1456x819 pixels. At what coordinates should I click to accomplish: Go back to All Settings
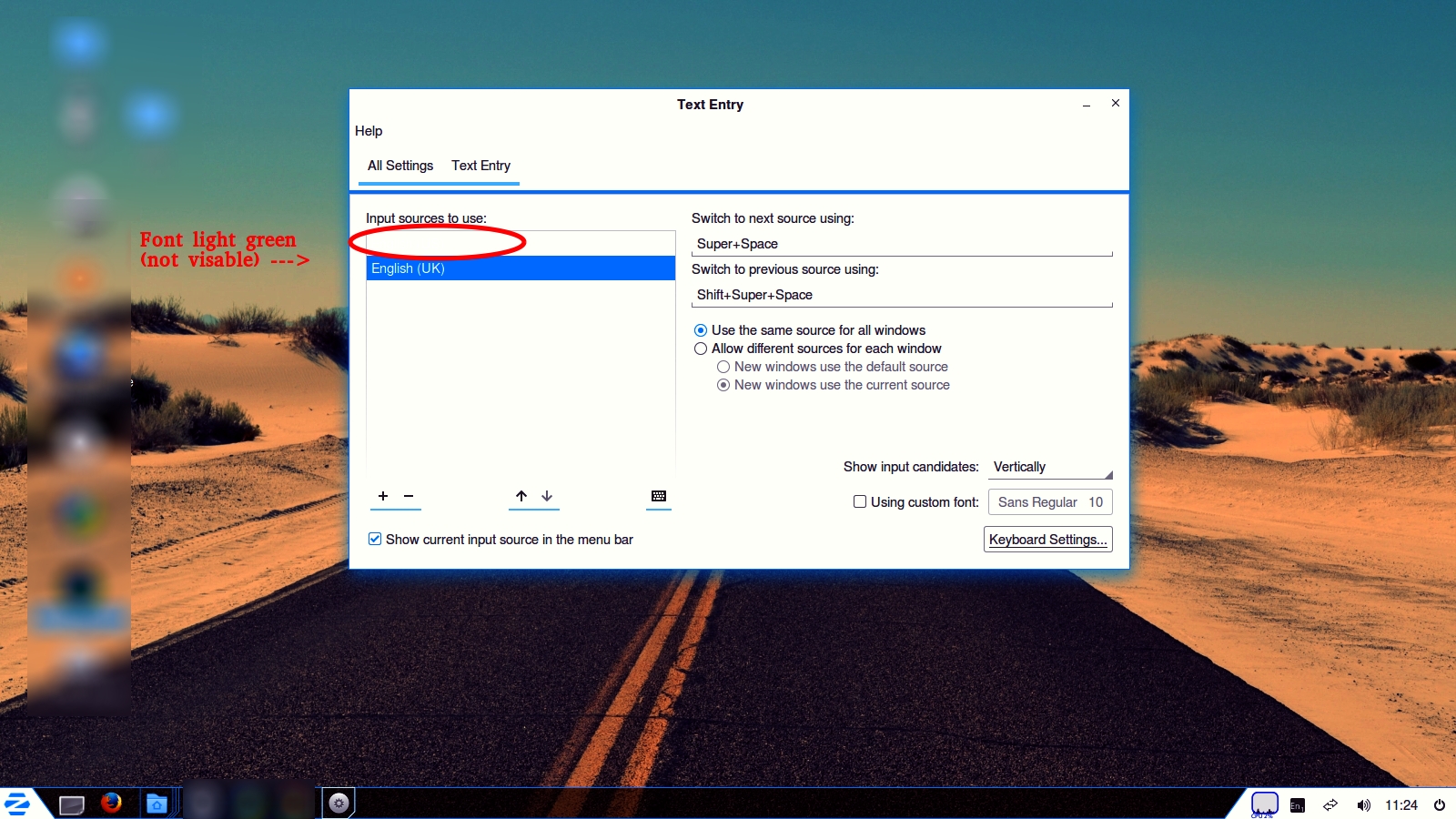tap(400, 166)
